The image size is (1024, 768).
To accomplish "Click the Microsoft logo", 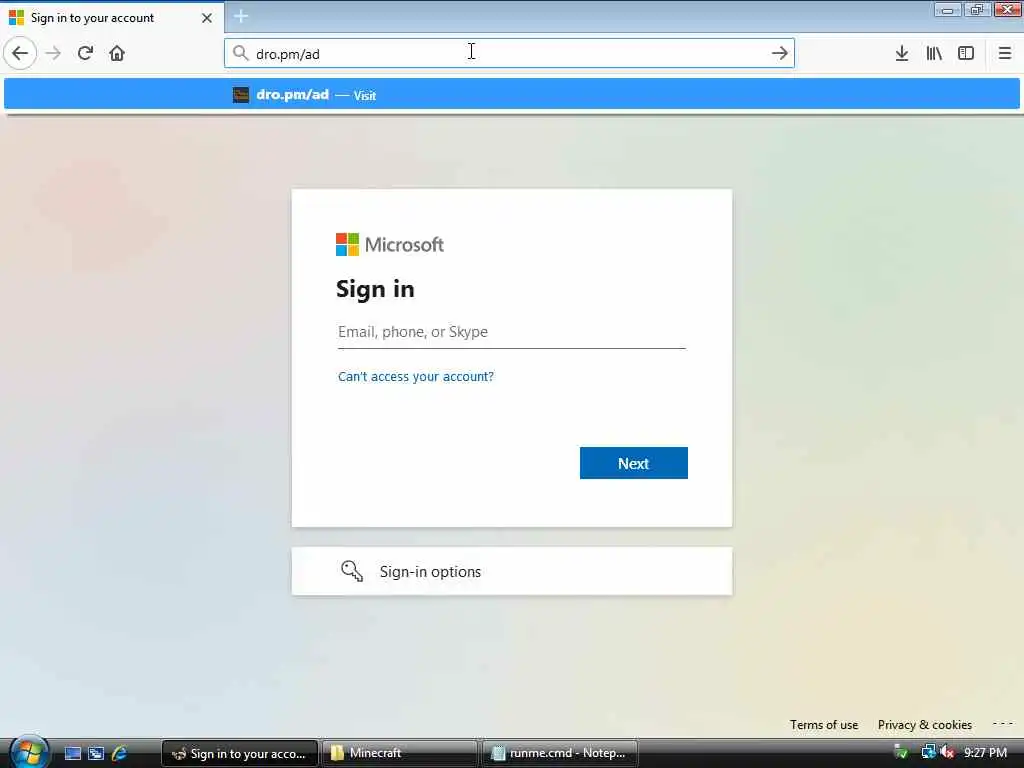I will 390,245.
